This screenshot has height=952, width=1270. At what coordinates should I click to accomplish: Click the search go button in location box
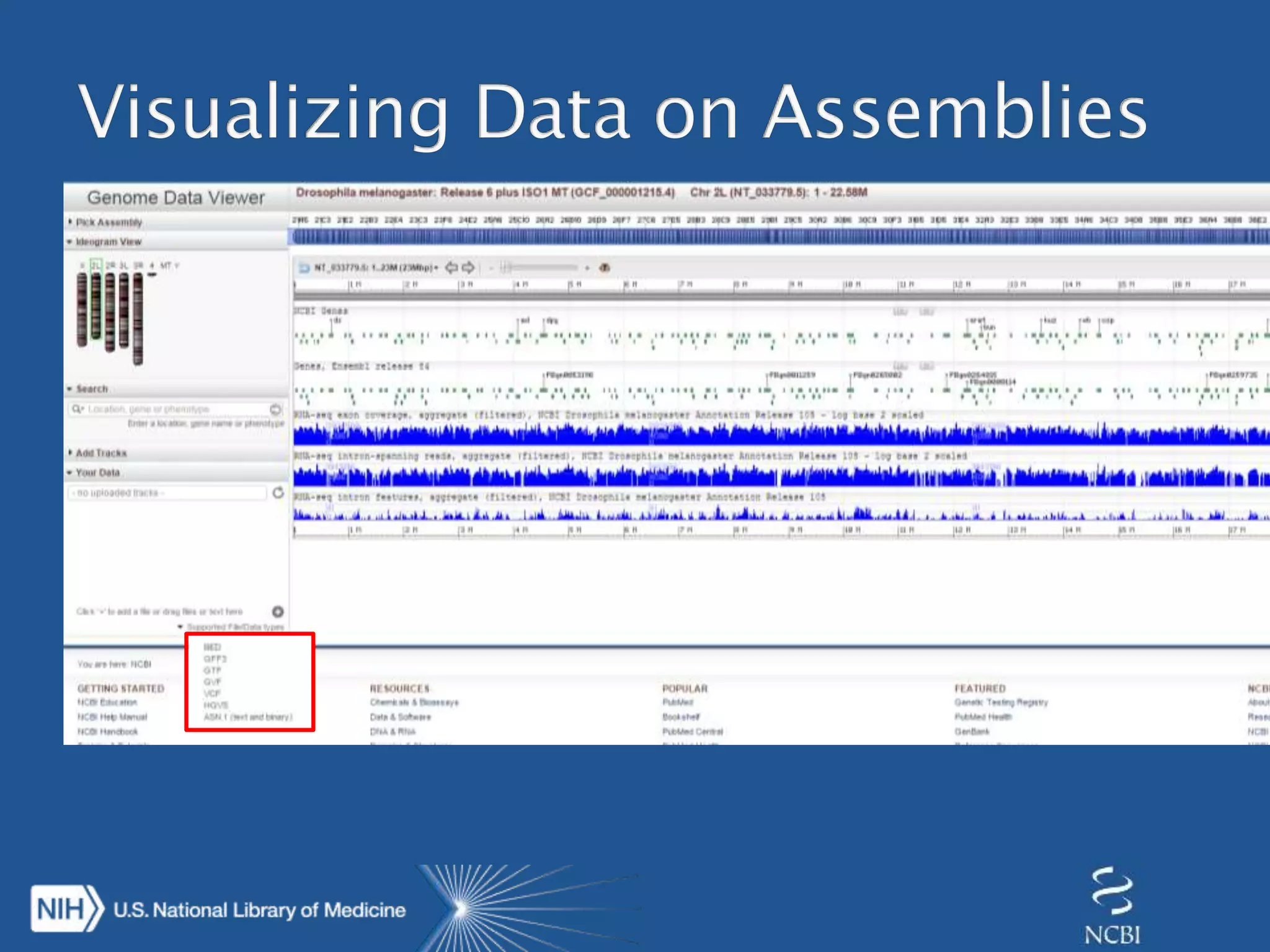click(276, 409)
